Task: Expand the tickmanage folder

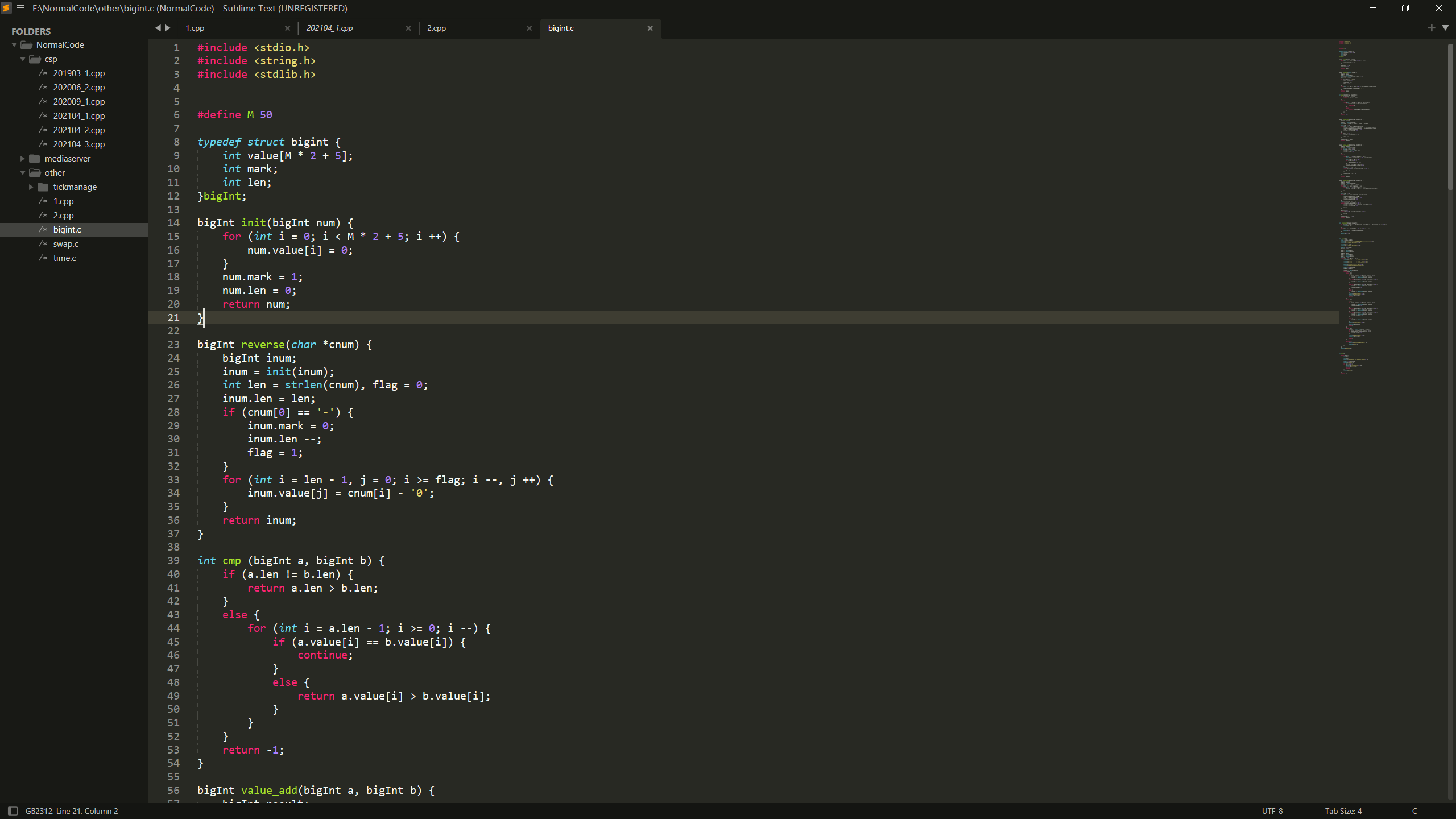Action: (31, 187)
